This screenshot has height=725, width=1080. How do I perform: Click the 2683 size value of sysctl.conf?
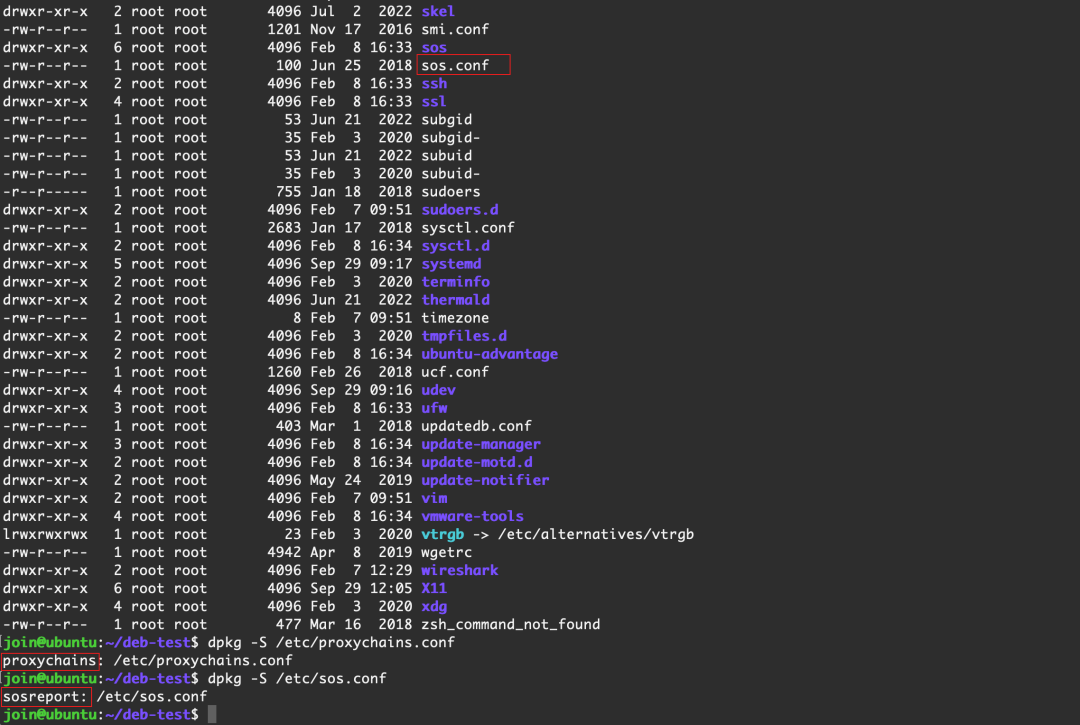[284, 228]
